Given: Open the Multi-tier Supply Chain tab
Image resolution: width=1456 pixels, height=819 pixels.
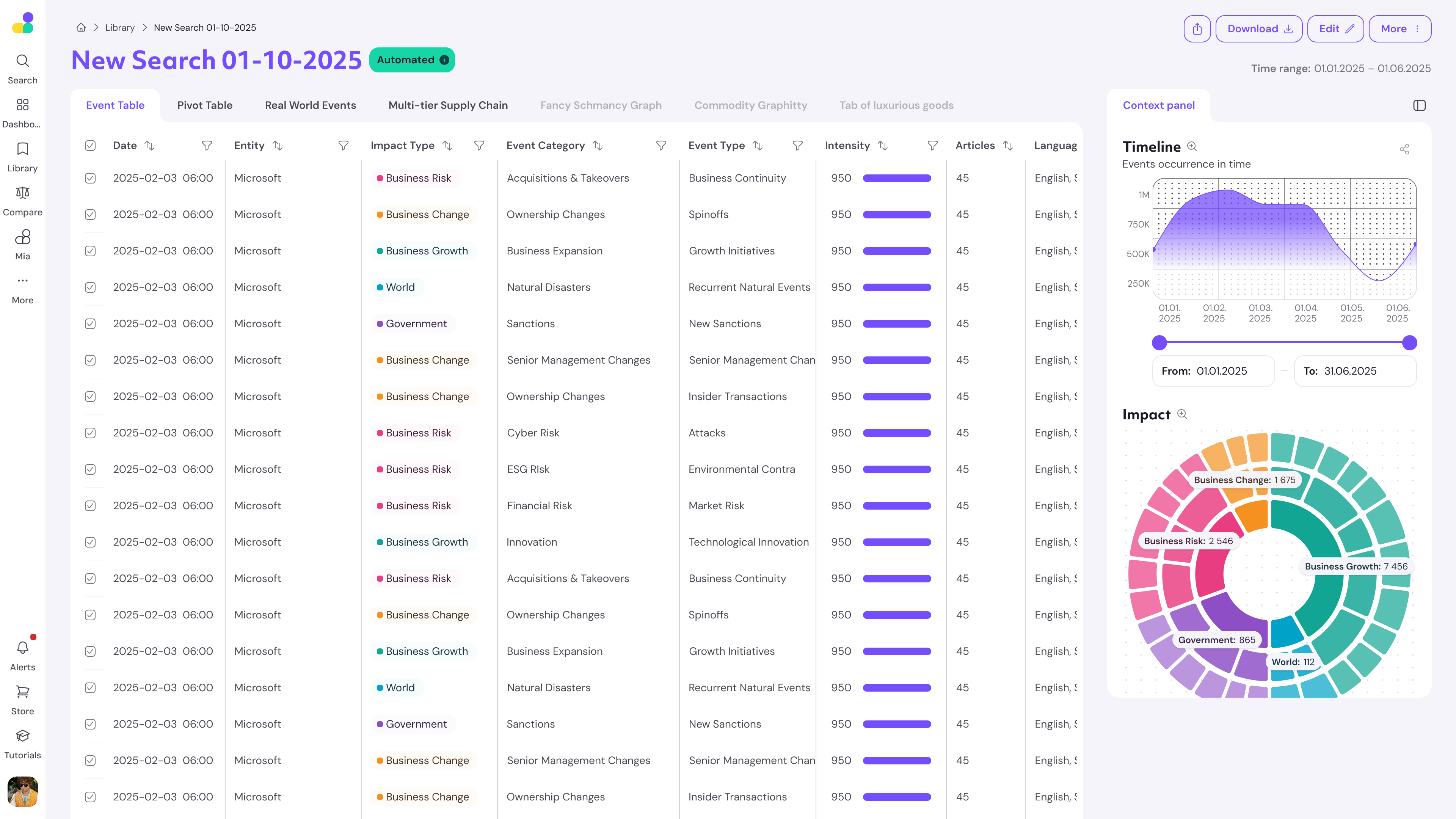Looking at the screenshot, I should point(448,106).
